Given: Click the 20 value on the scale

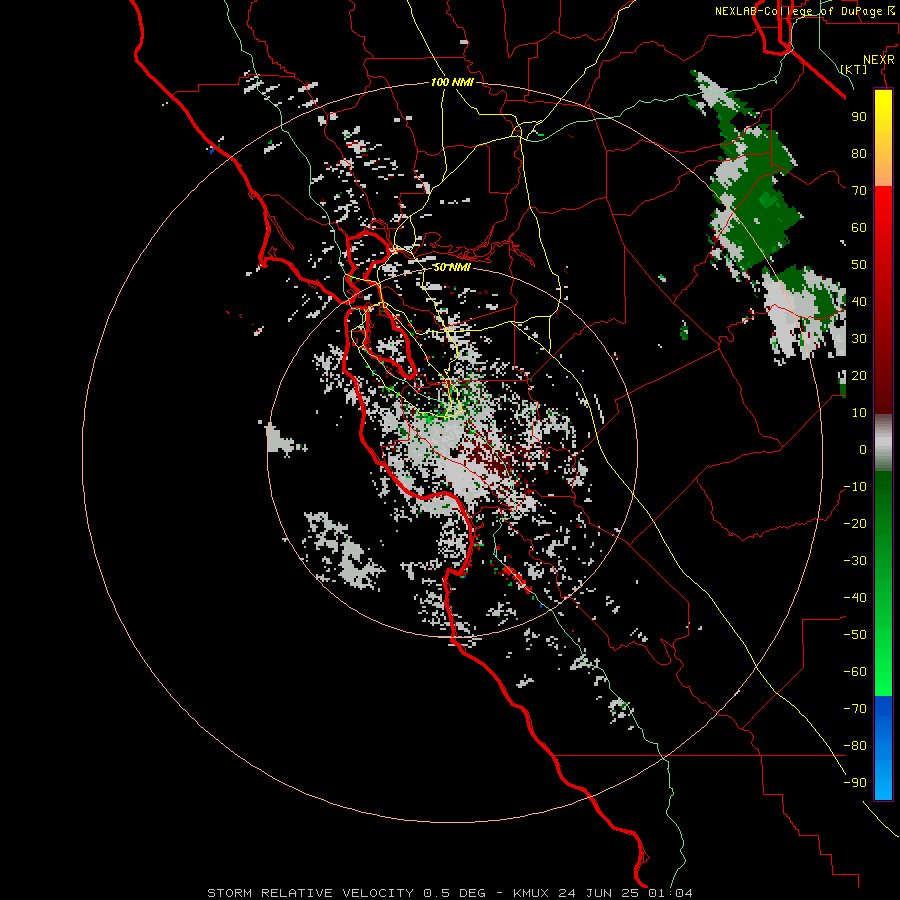Looking at the screenshot, I should coord(859,375).
